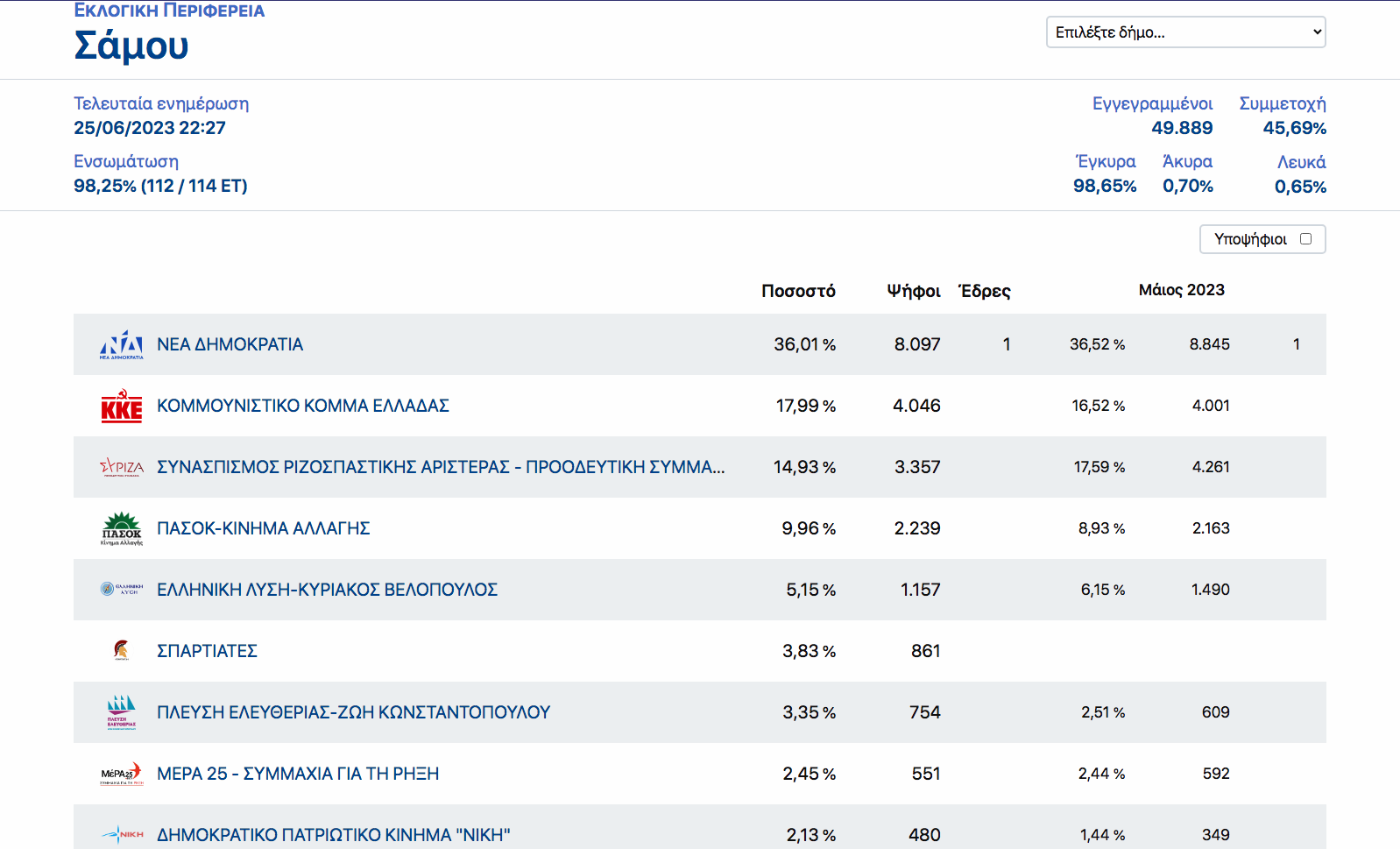This screenshot has height=849, width=1400.
Task: Click the Ενσωμάτωση value 98,25% (112 / 114 ΕΤ)
Action: [160, 186]
